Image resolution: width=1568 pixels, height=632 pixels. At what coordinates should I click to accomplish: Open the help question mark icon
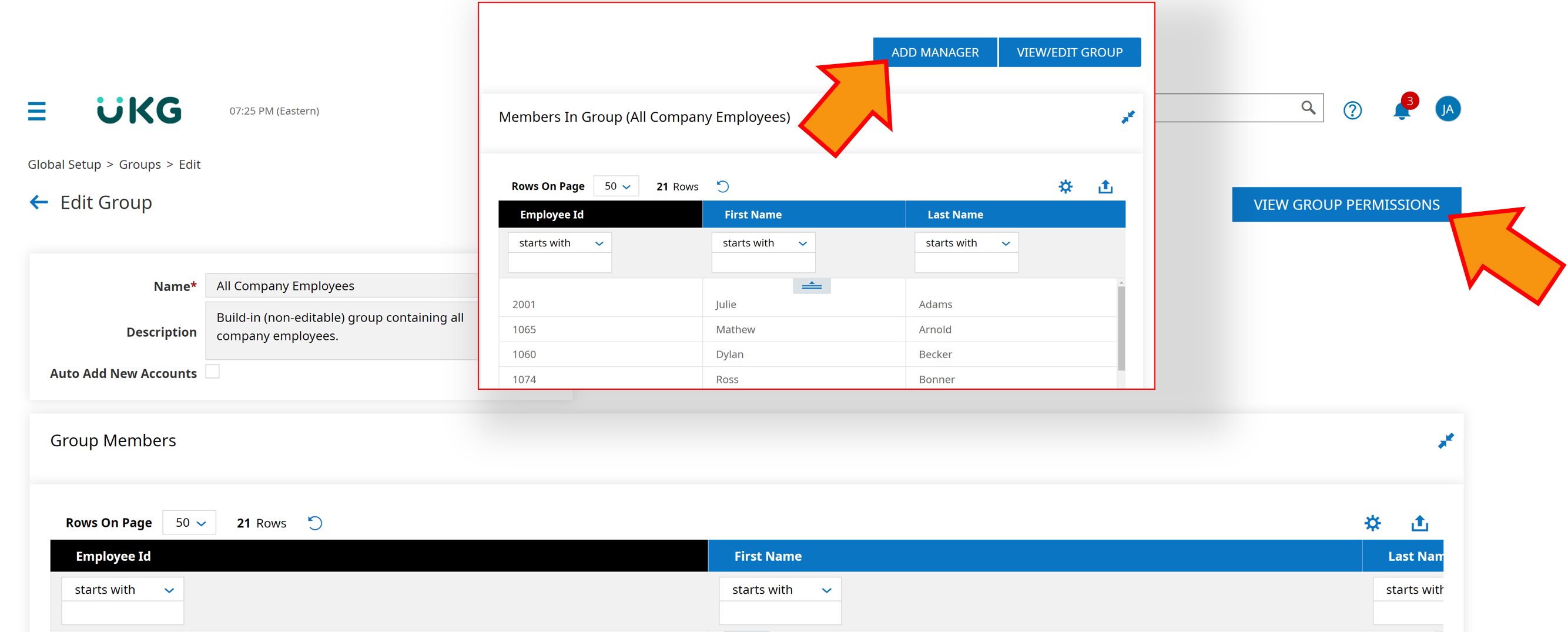pos(1352,110)
